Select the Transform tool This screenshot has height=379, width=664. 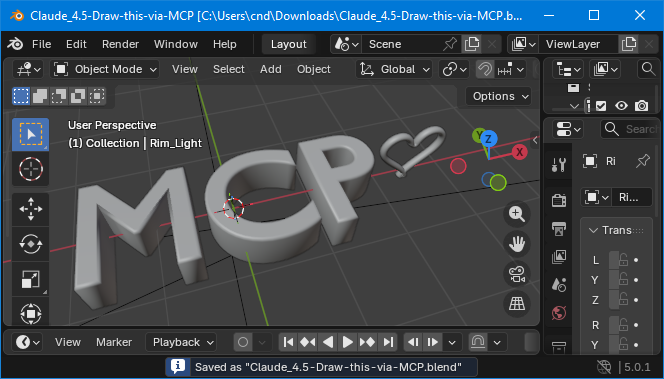tap(30, 313)
